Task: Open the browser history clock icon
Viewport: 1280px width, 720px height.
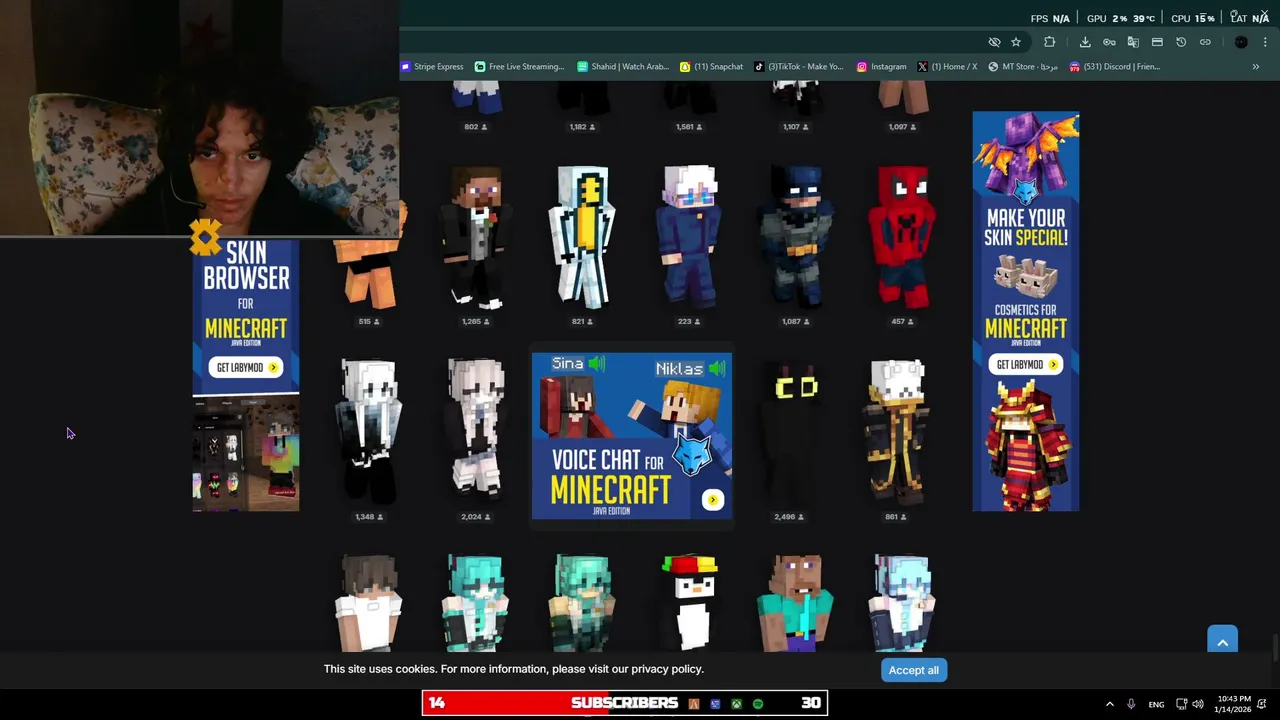Action: 1181,42
